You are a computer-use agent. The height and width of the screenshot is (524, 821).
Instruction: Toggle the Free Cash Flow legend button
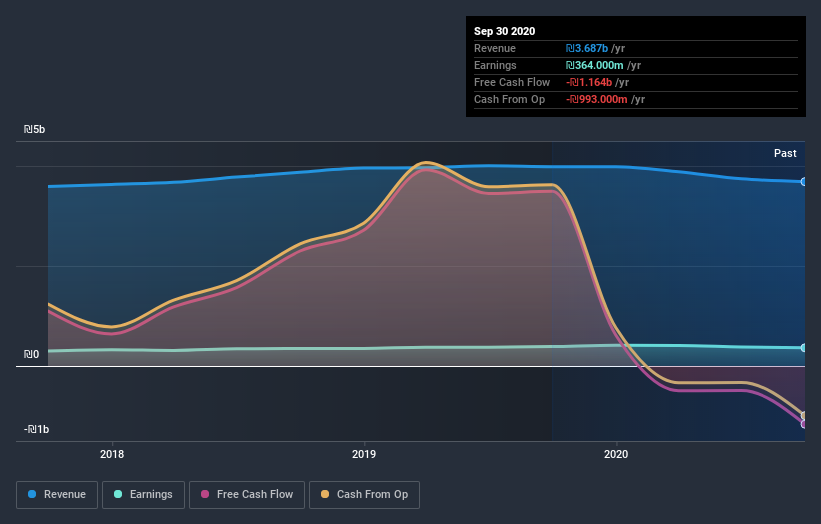coord(247,494)
